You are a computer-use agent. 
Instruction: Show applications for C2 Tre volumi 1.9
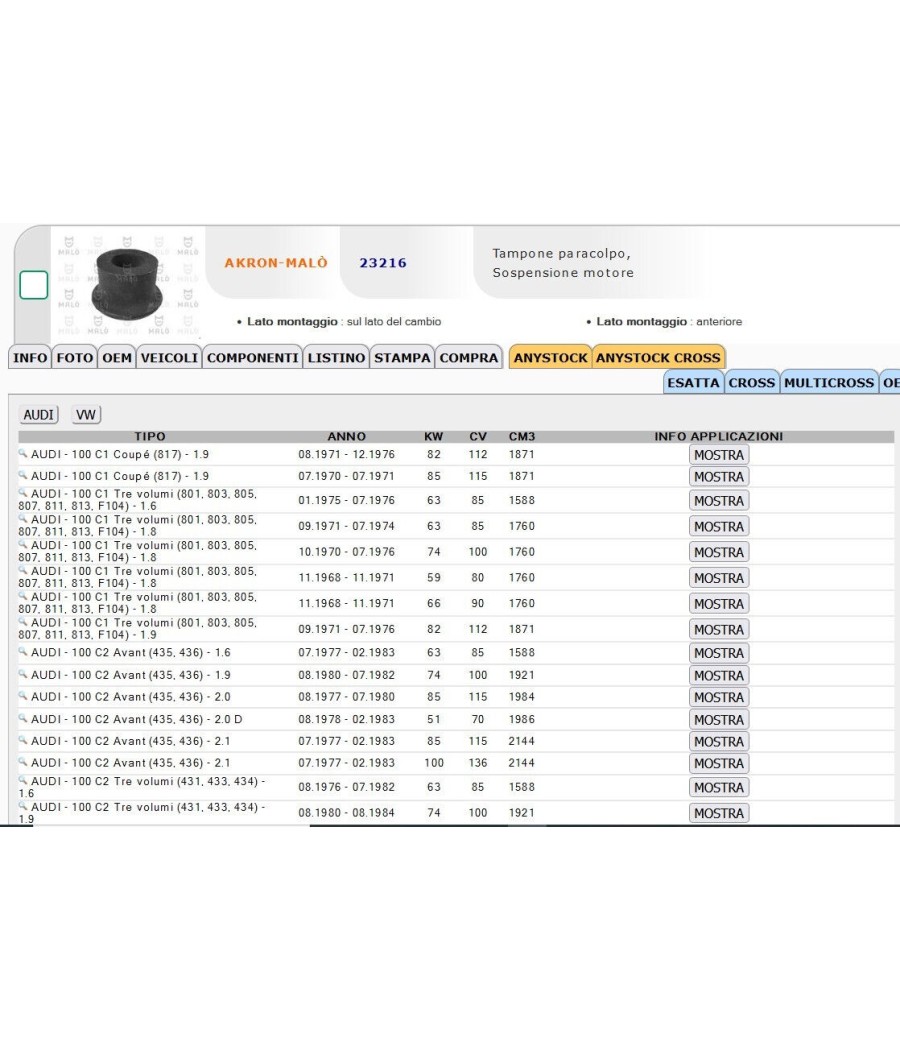pos(719,813)
